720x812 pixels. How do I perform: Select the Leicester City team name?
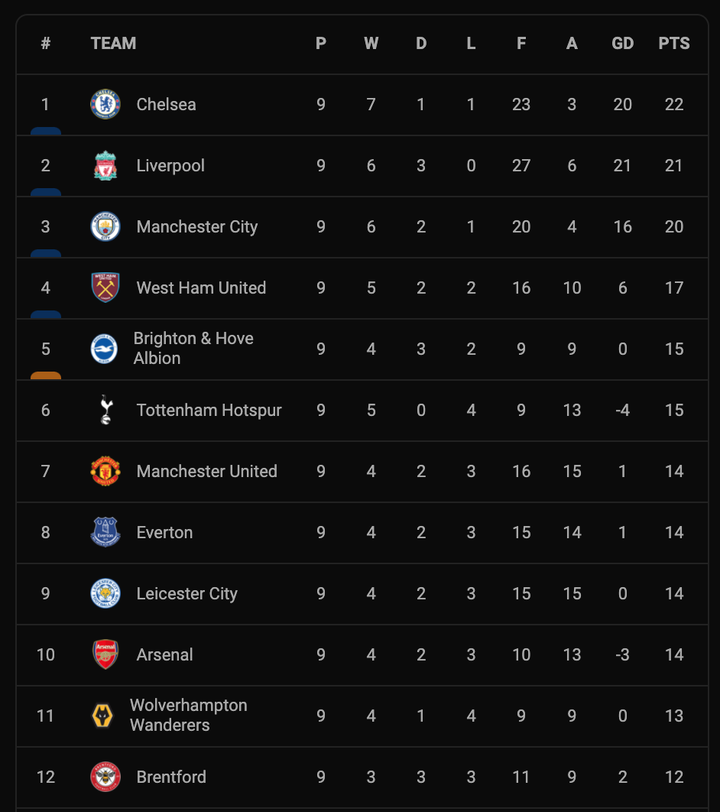coord(187,594)
